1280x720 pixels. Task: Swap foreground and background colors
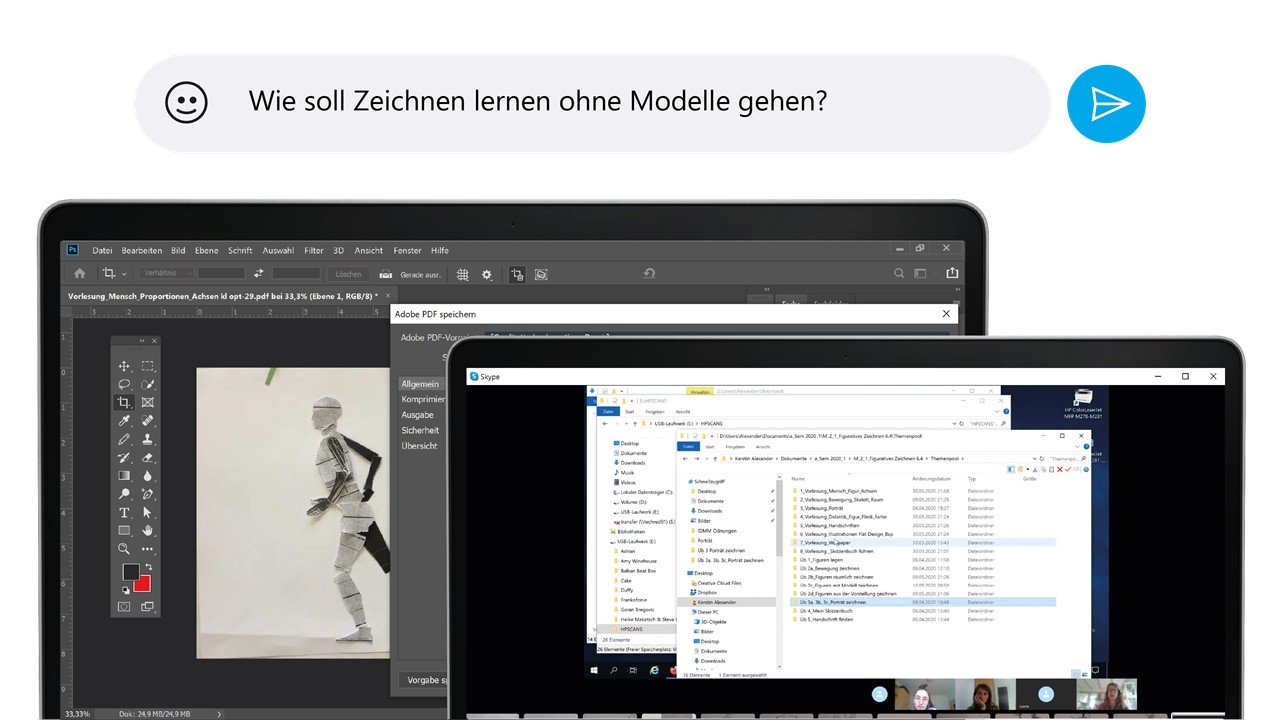pos(148,566)
